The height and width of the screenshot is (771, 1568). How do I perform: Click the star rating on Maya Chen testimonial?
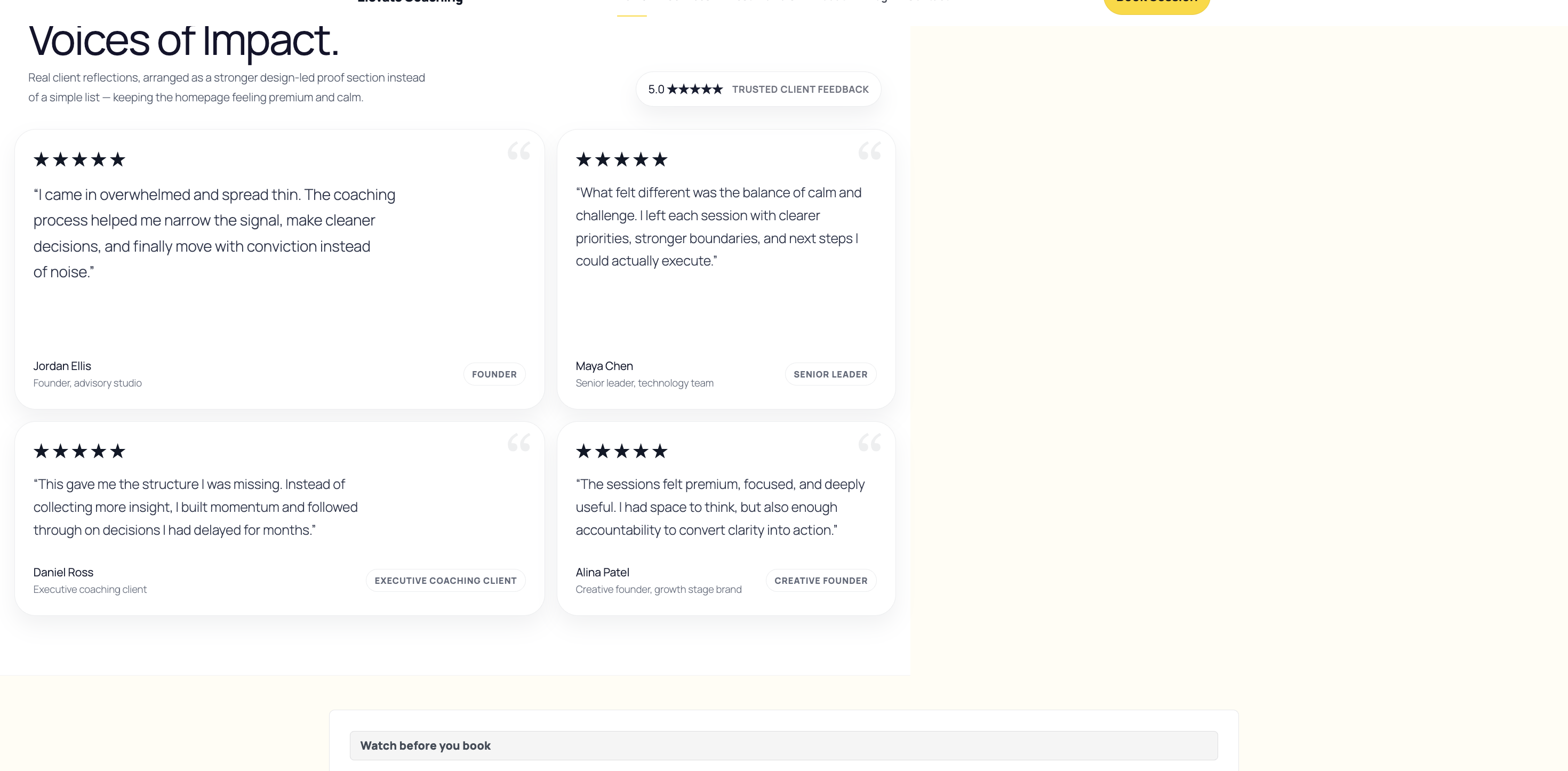621,159
